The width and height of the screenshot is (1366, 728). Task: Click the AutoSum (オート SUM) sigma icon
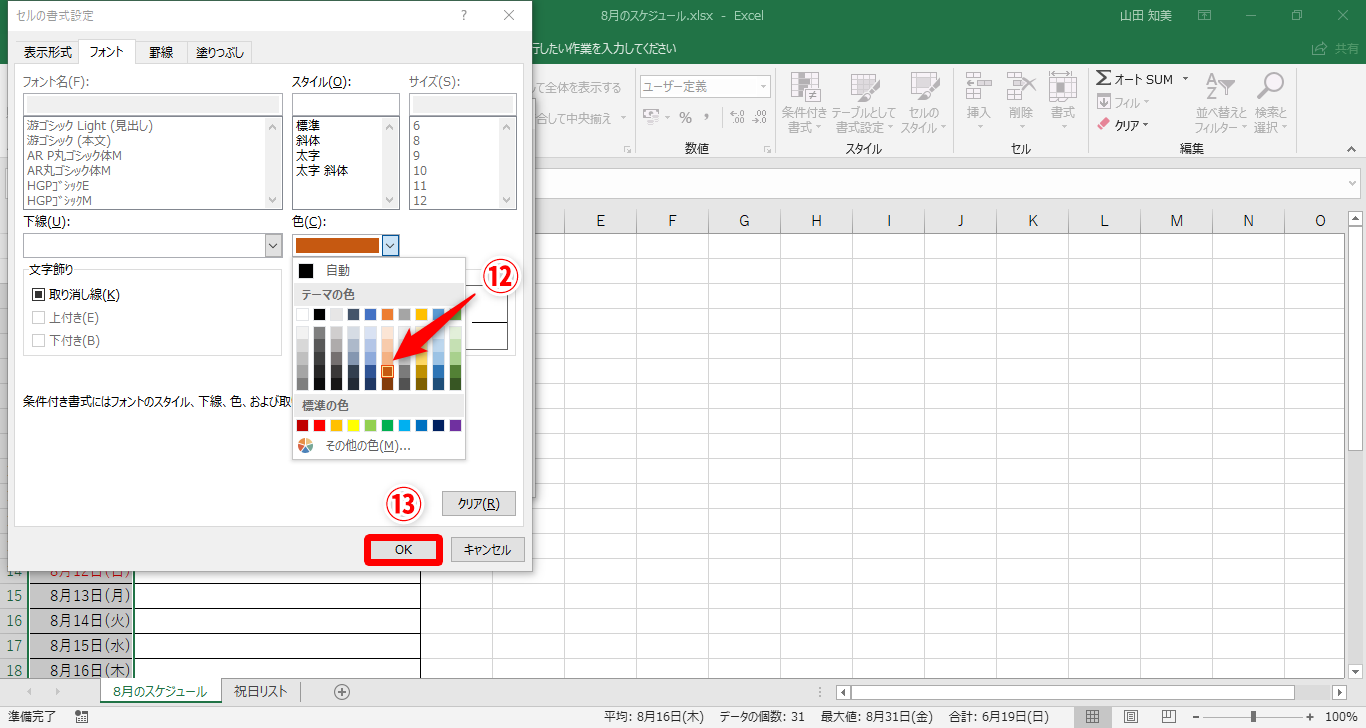[1104, 79]
